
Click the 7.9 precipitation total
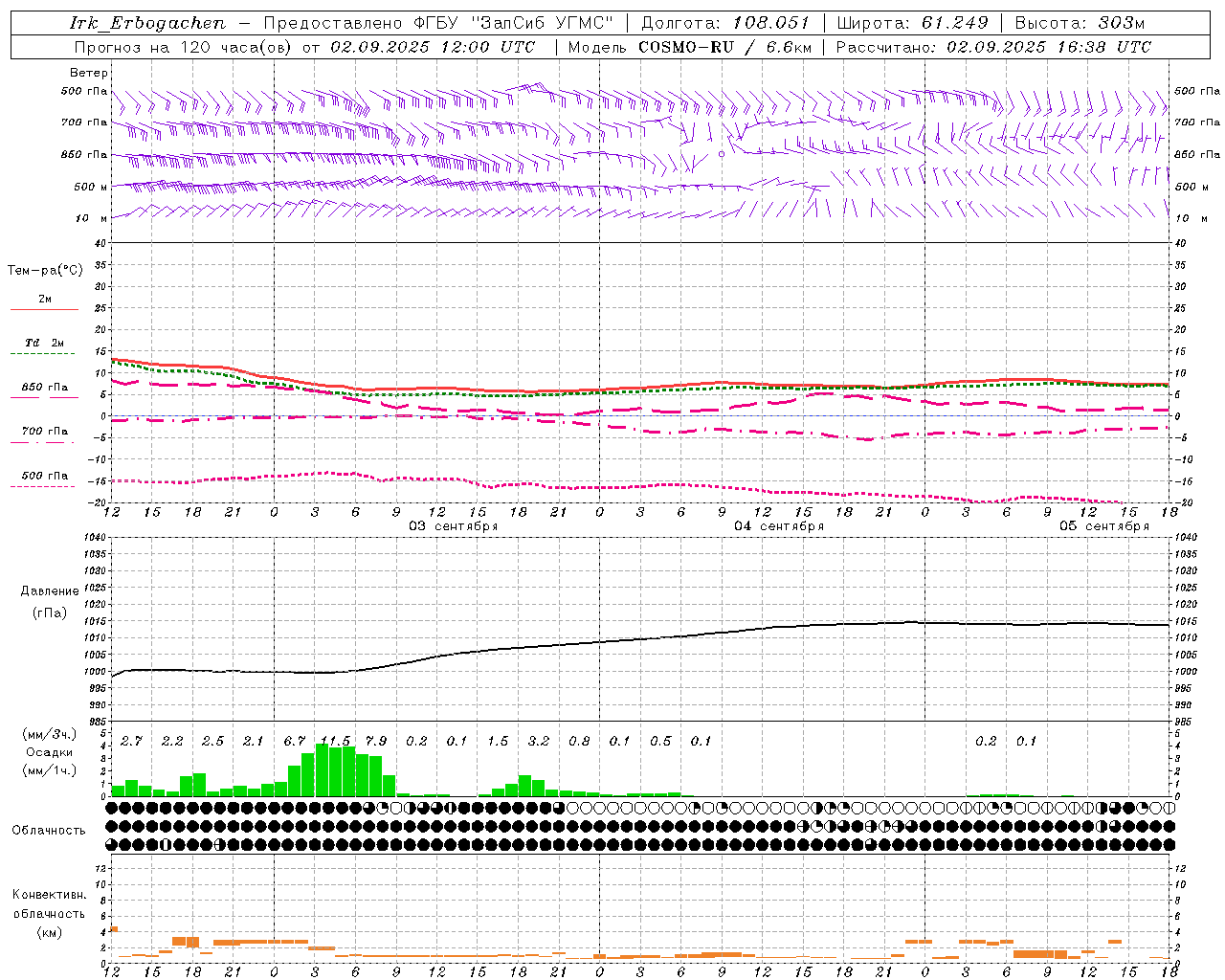click(376, 742)
